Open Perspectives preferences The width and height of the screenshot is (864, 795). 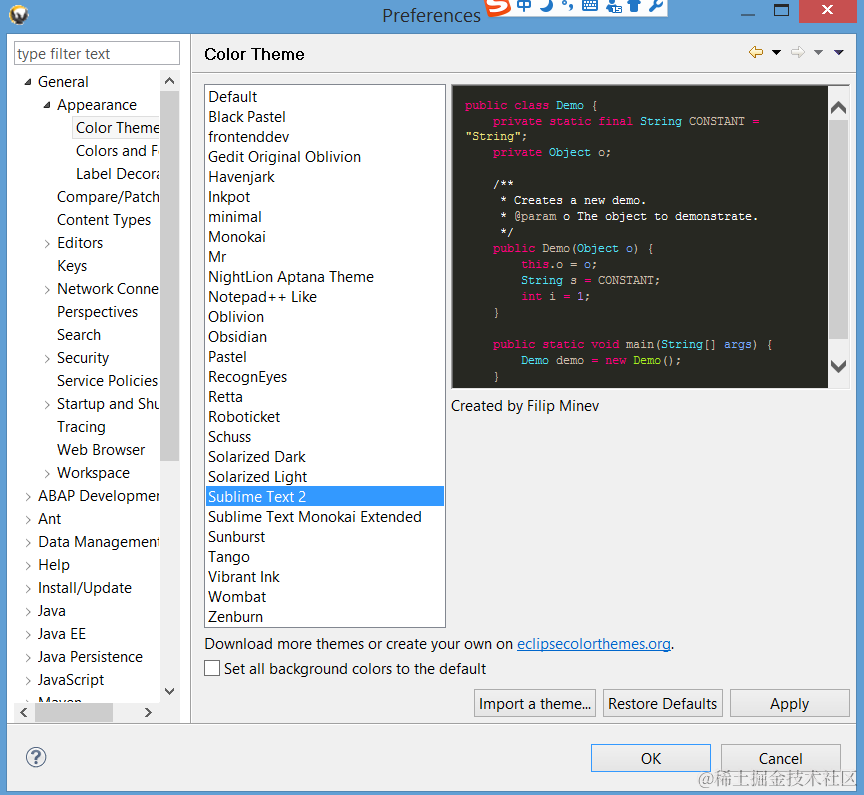coord(98,312)
